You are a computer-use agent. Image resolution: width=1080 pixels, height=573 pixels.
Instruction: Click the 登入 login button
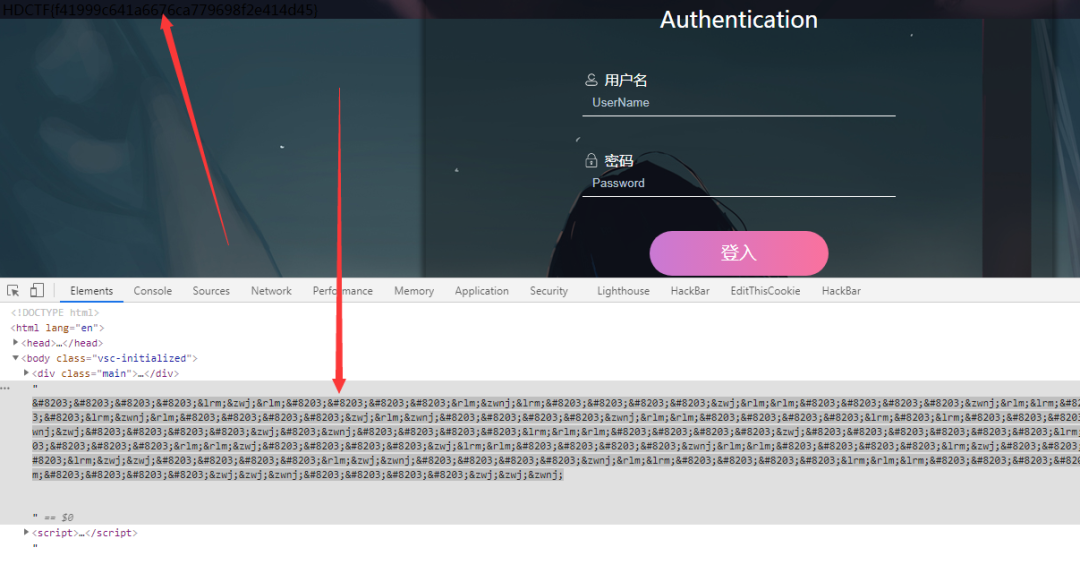click(738, 253)
